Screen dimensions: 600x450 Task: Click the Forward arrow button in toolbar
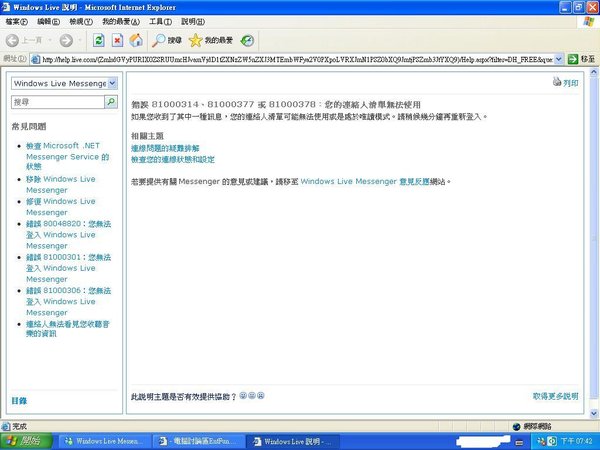coord(66,40)
